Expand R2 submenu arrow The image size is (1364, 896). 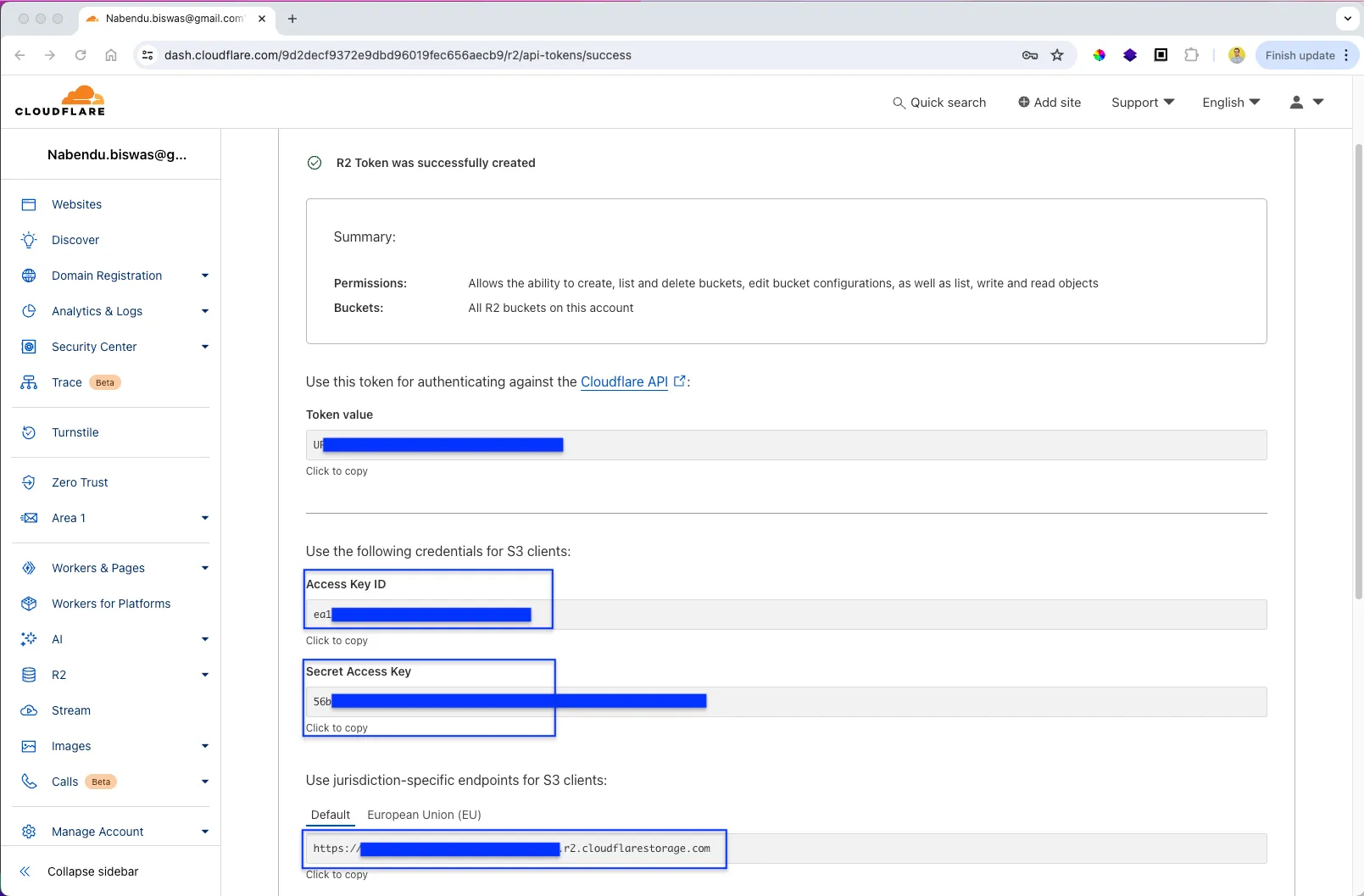point(204,675)
